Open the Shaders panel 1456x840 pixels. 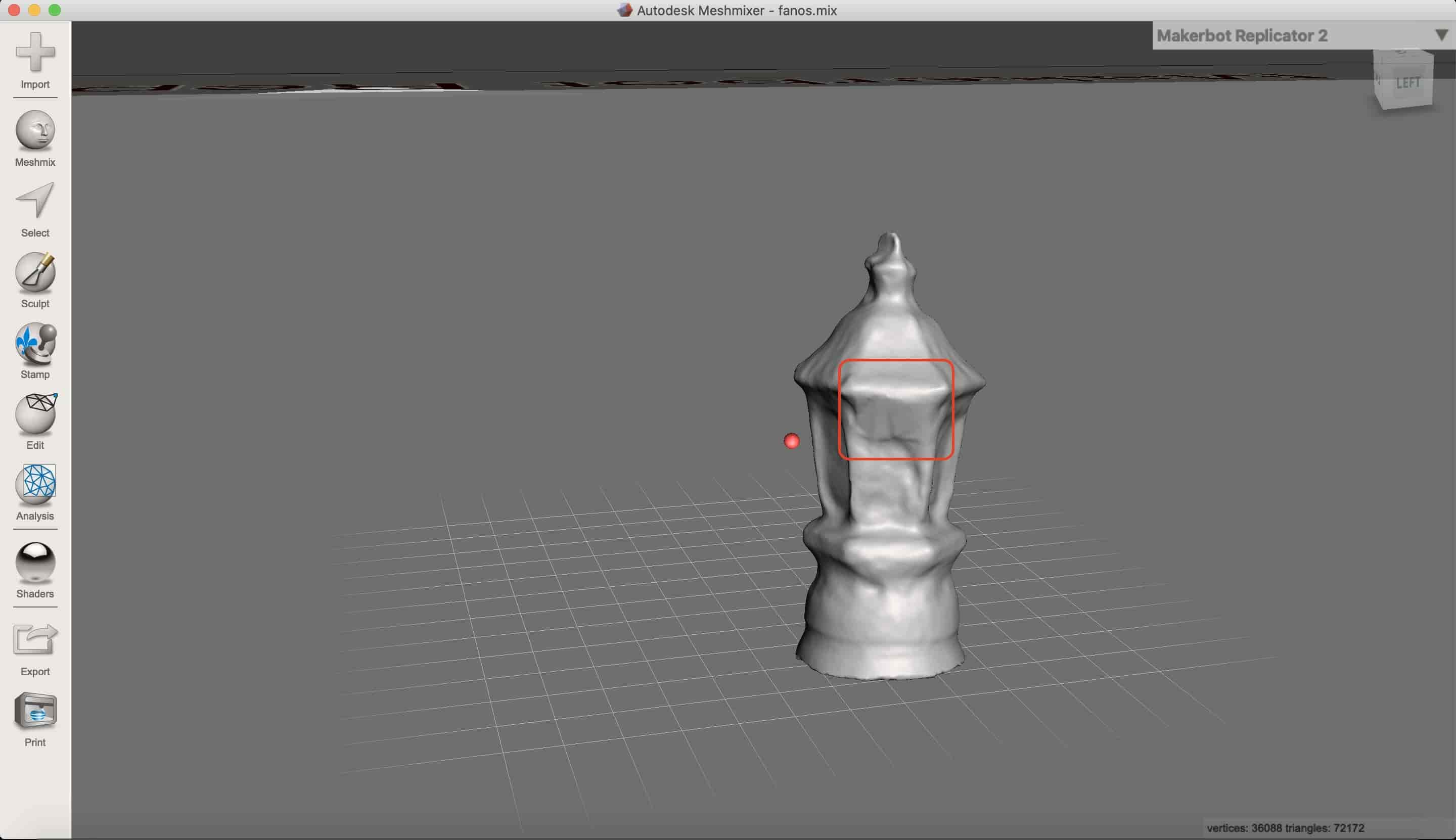click(x=35, y=570)
